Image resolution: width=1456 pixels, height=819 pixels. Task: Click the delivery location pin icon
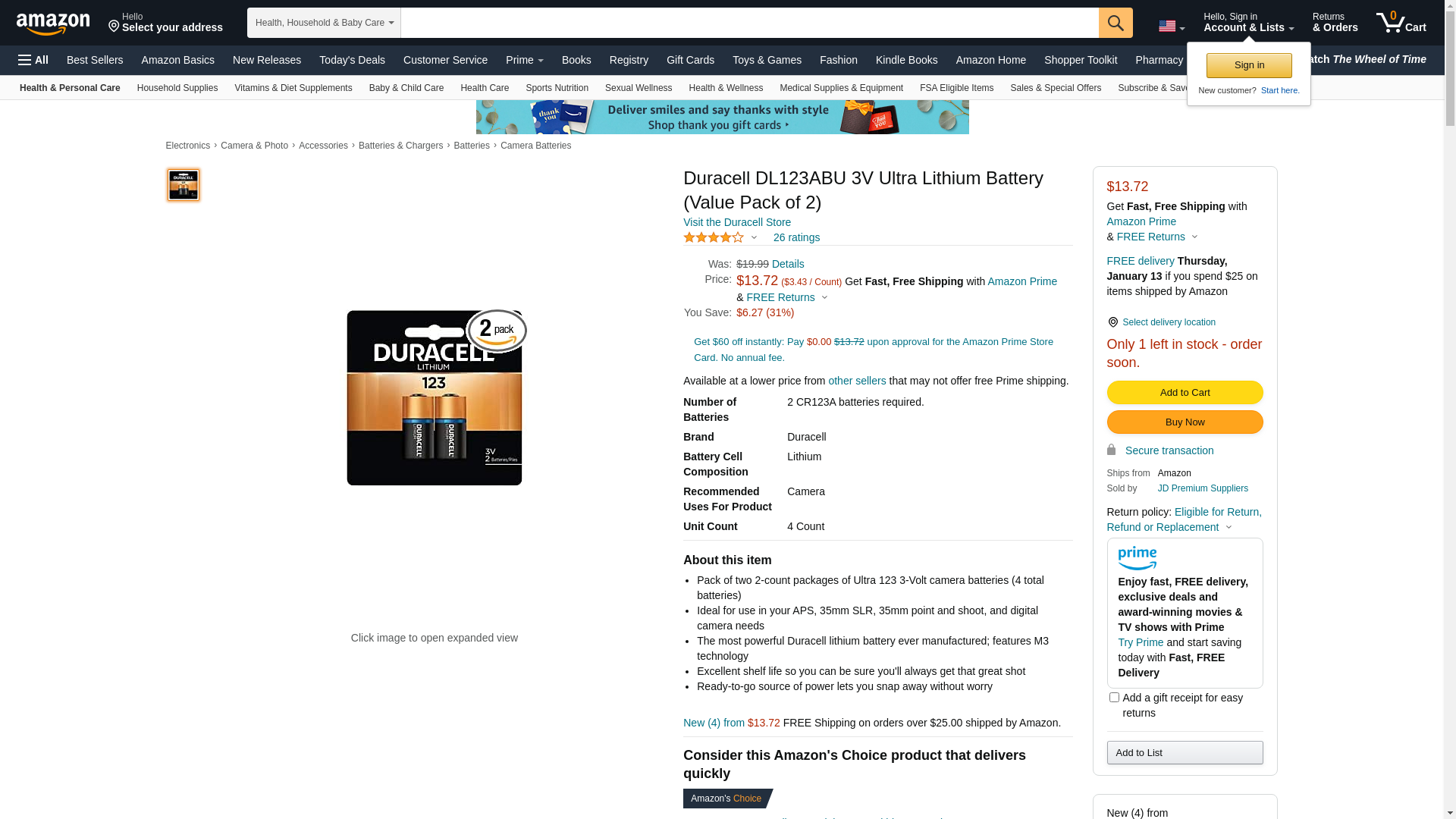pos(1112,322)
